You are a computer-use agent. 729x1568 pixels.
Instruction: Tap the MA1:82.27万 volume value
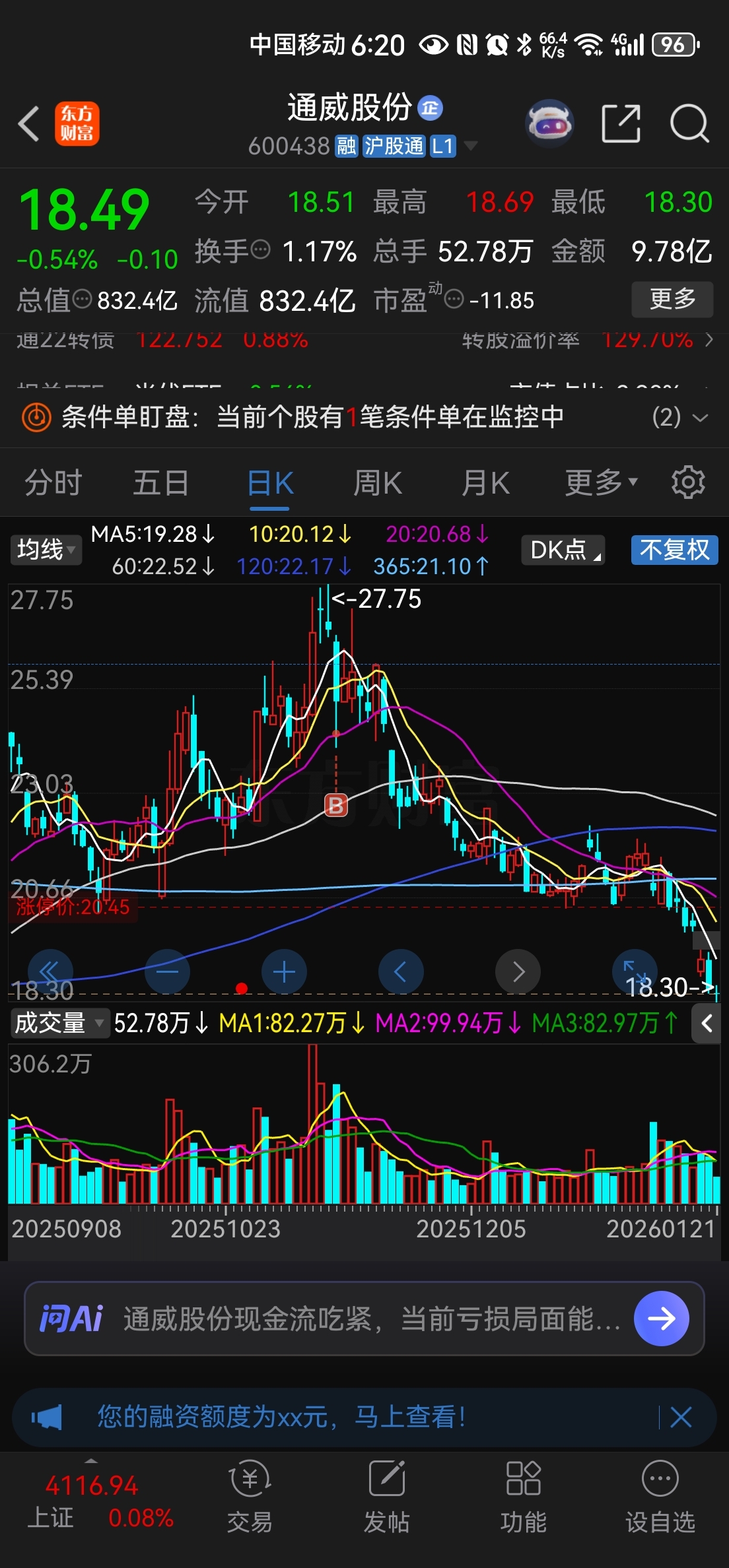click(x=291, y=1023)
